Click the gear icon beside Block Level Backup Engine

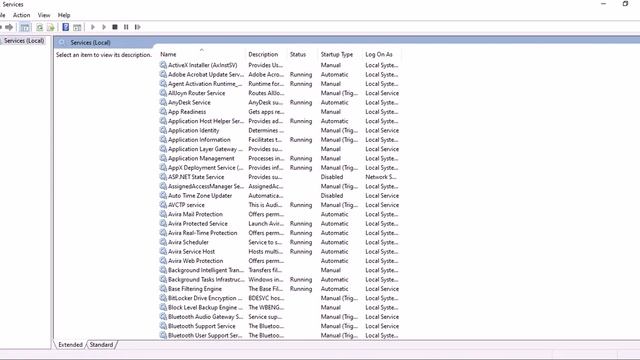pos(163,307)
